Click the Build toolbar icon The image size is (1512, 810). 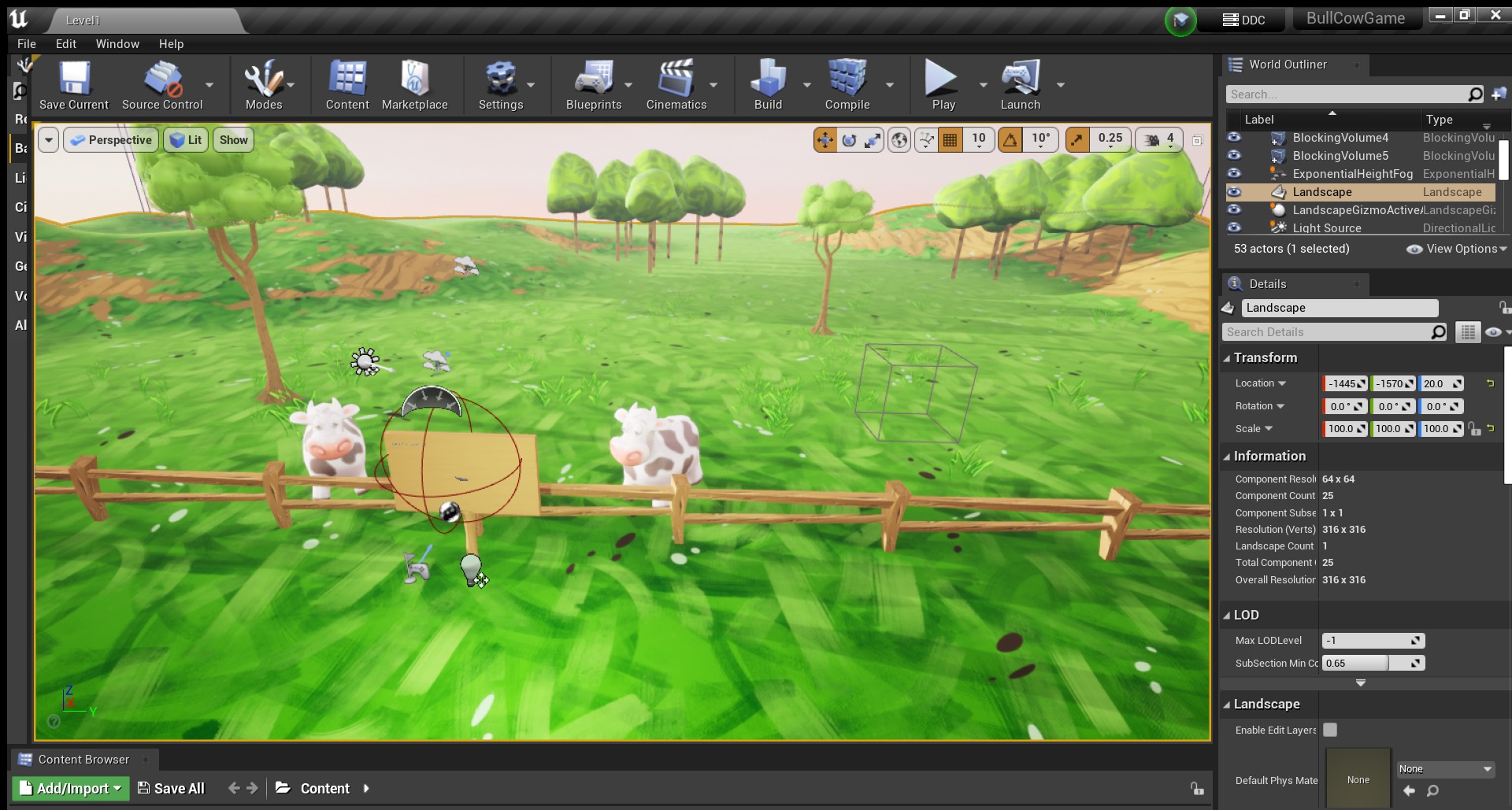point(767,83)
